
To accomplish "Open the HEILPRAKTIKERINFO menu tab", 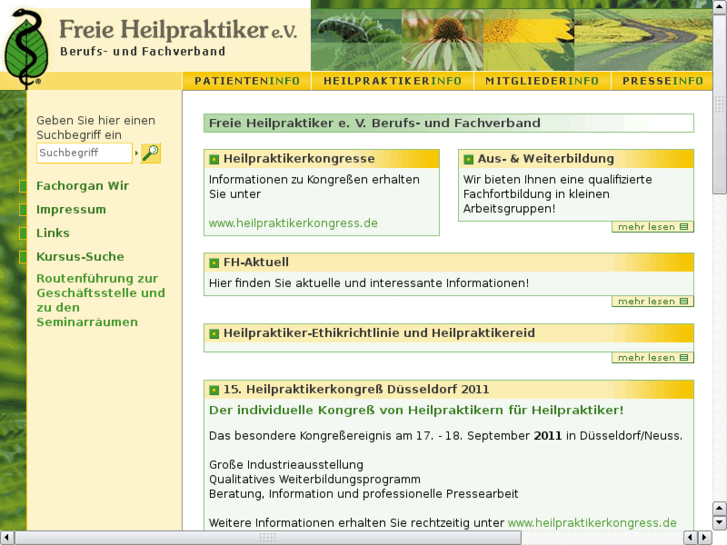I will [x=392, y=81].
